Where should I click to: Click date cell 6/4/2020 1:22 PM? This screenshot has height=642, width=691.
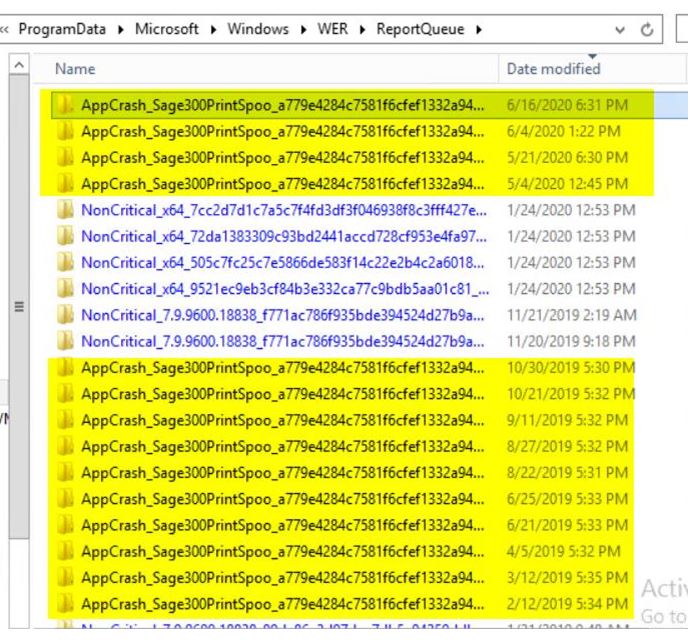click(564, 131)
